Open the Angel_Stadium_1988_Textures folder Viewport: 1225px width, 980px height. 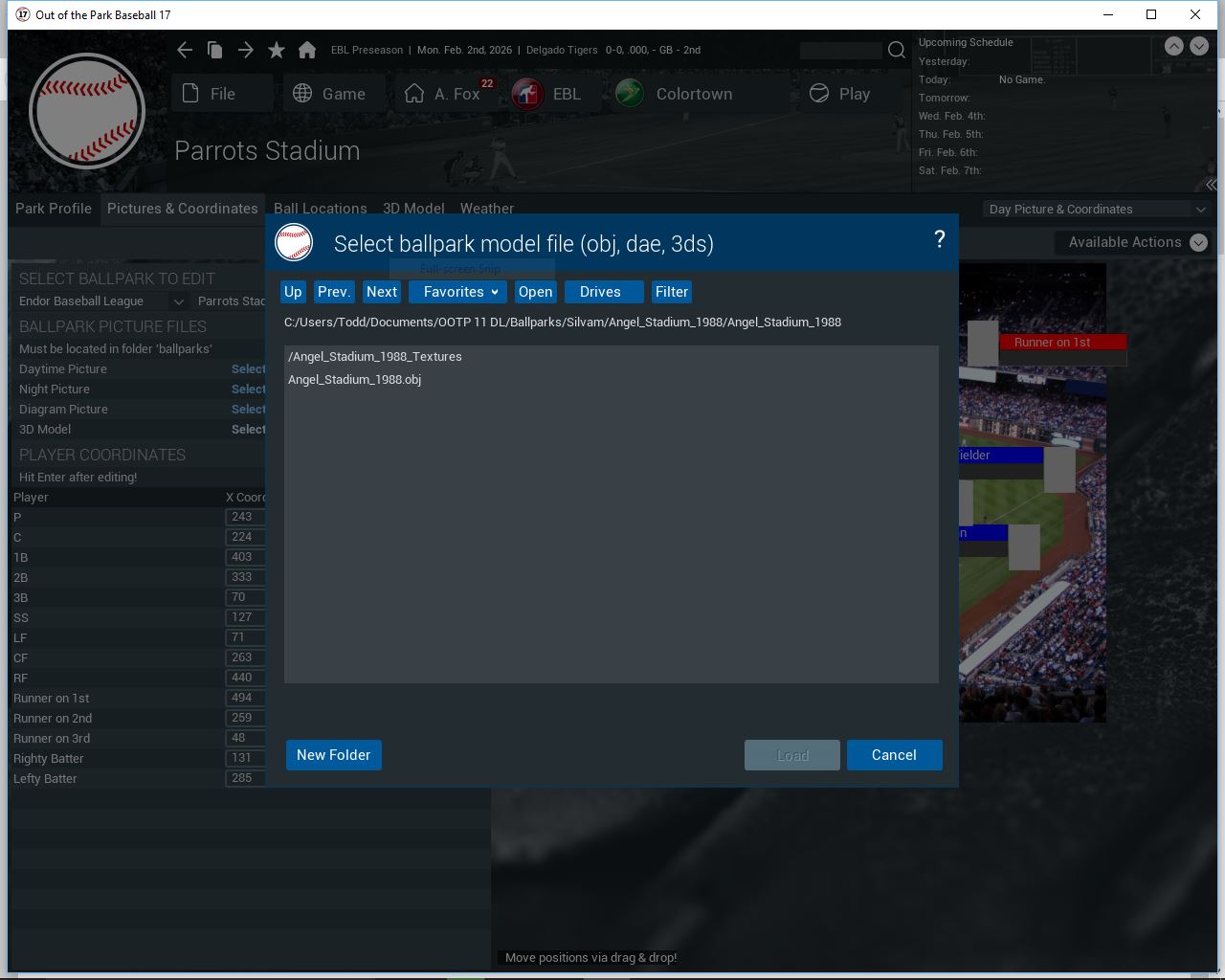pos(375,357)
